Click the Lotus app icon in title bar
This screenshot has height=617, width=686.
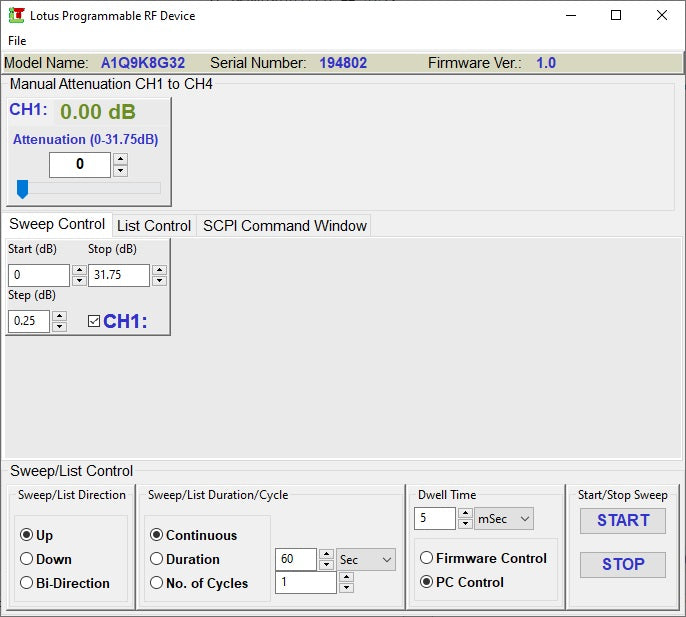coord(17,16)
